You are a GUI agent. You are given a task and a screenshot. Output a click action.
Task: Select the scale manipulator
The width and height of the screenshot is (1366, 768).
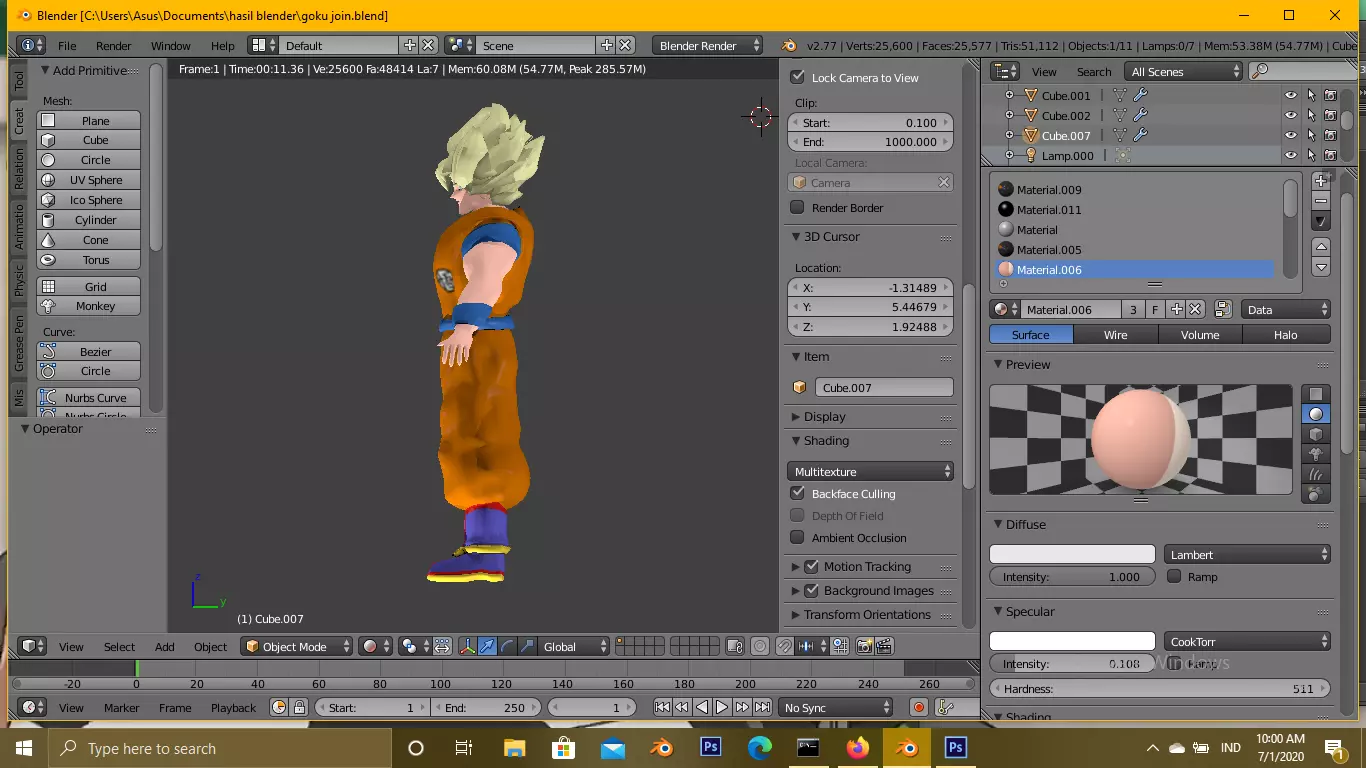527,646
